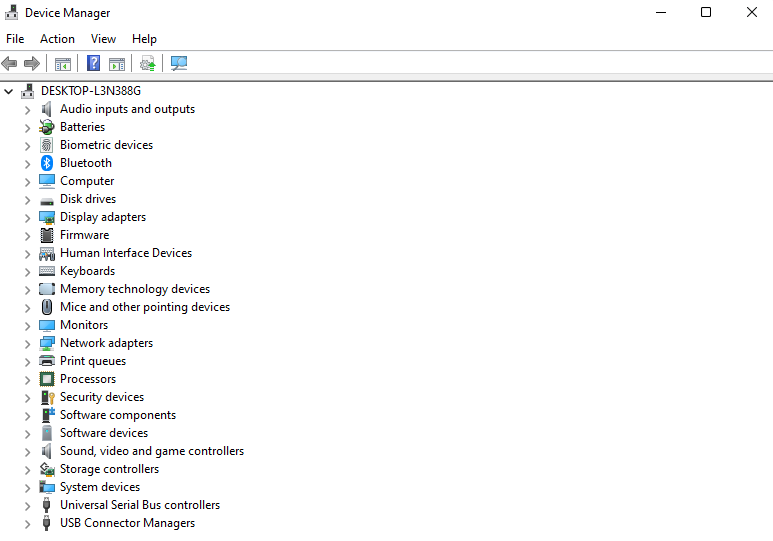This screenshot has width=773, height=541.
Task: Select the 'Security devices' label
Action: pos(102,397)
